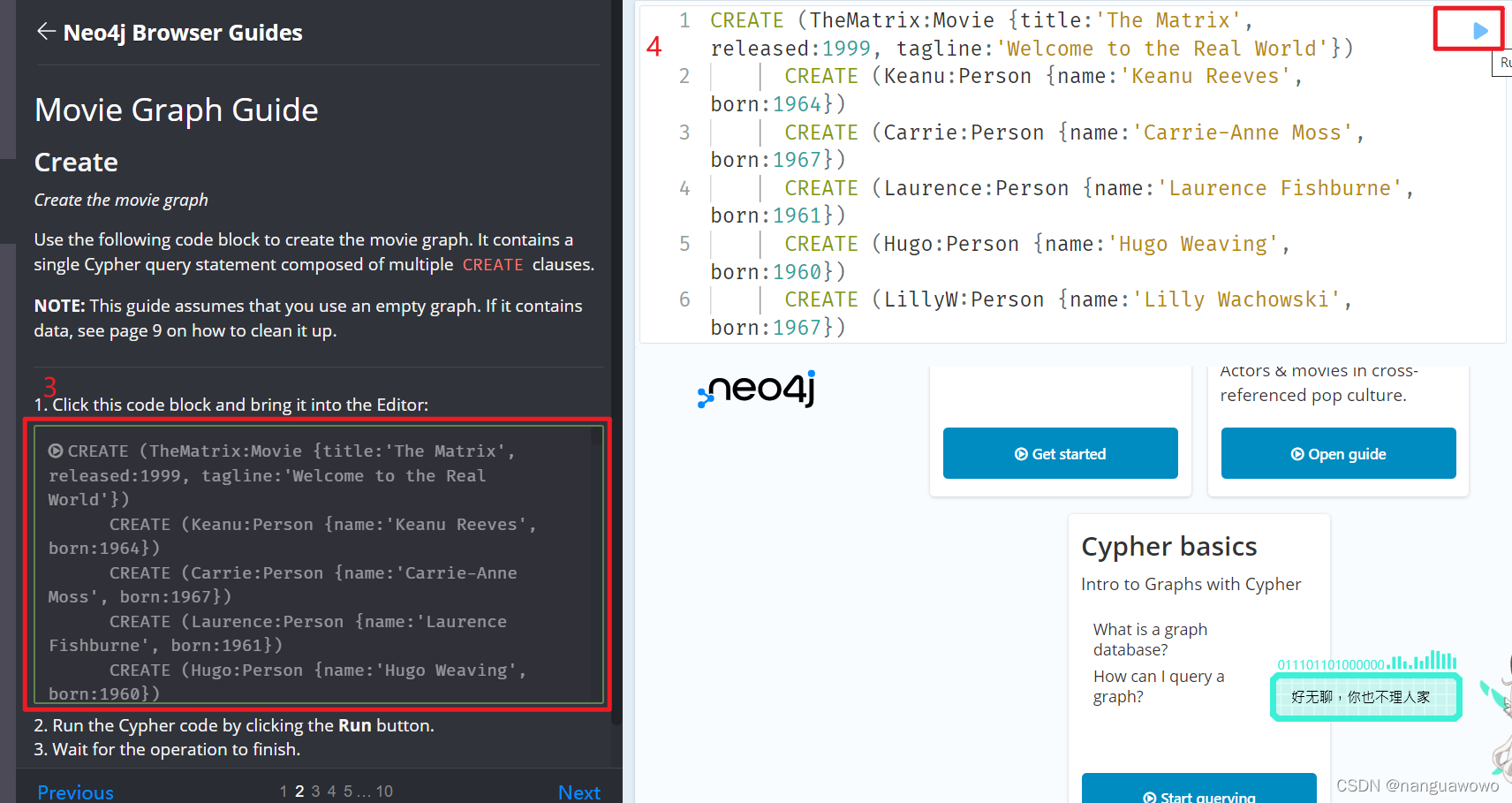Click editor line 1 CREATE TheMatrix statement

(x=1032, y=34)
